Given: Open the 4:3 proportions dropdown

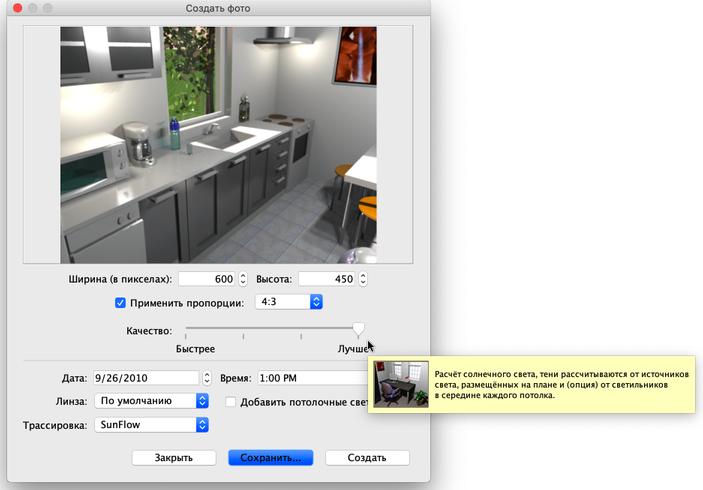Looking at the screenshot, I should pyautogui.click(x=289, y=302).
